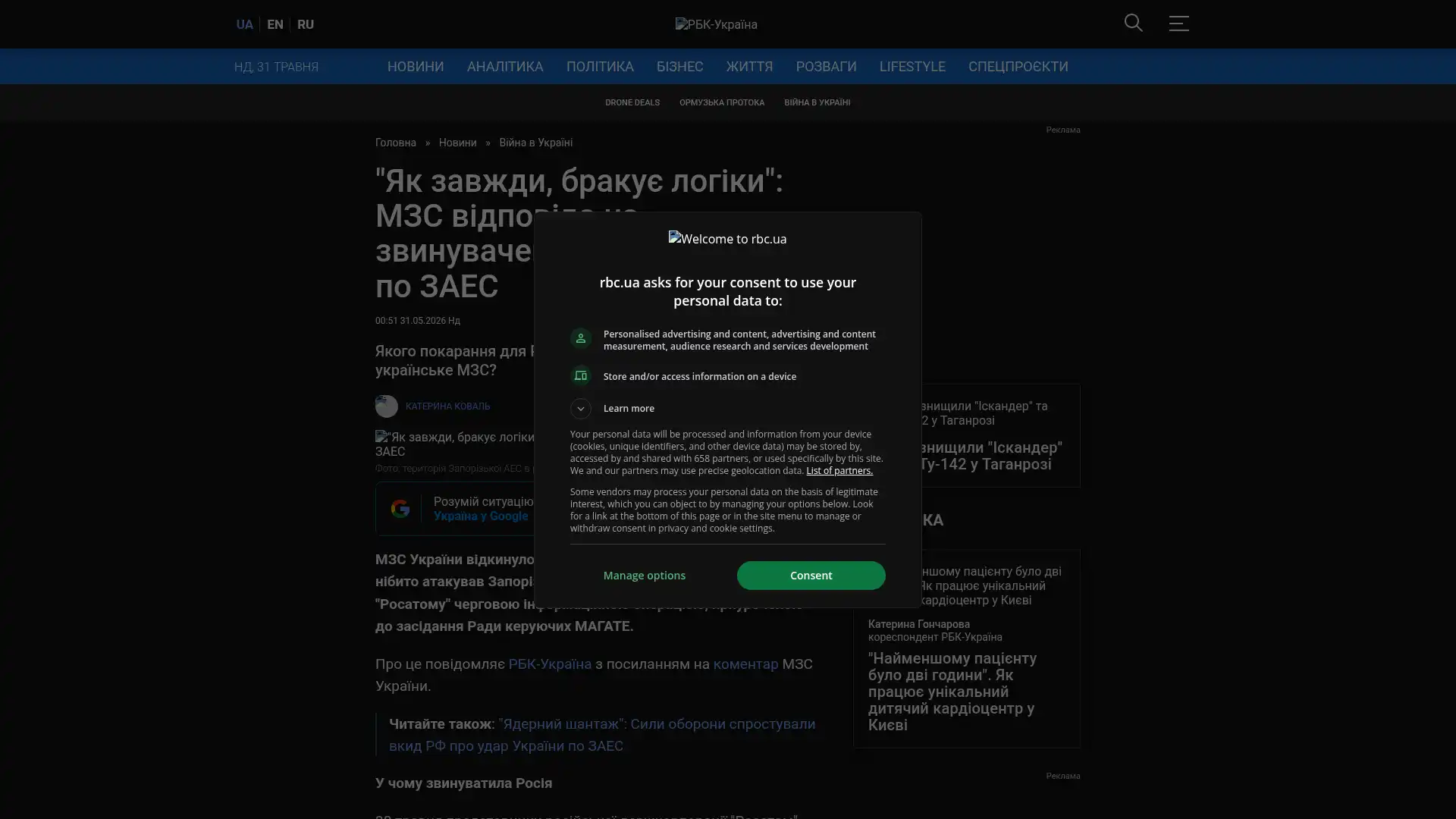Open the СПЕЦПРОЄКТИ menu section
Screen dimensions: 1456x819
[x=1018, y=67]
